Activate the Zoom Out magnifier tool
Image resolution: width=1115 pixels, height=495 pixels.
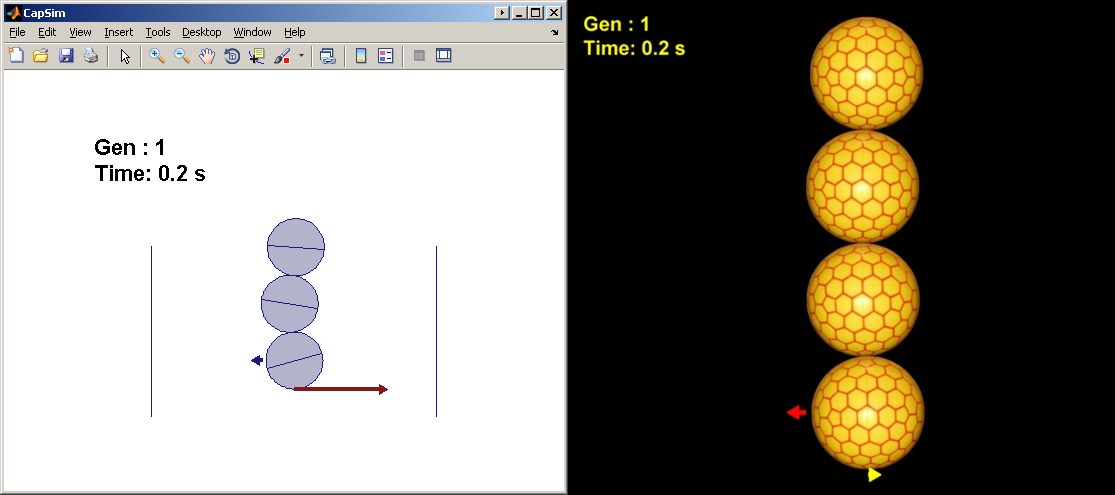click(x=182, y=55)
